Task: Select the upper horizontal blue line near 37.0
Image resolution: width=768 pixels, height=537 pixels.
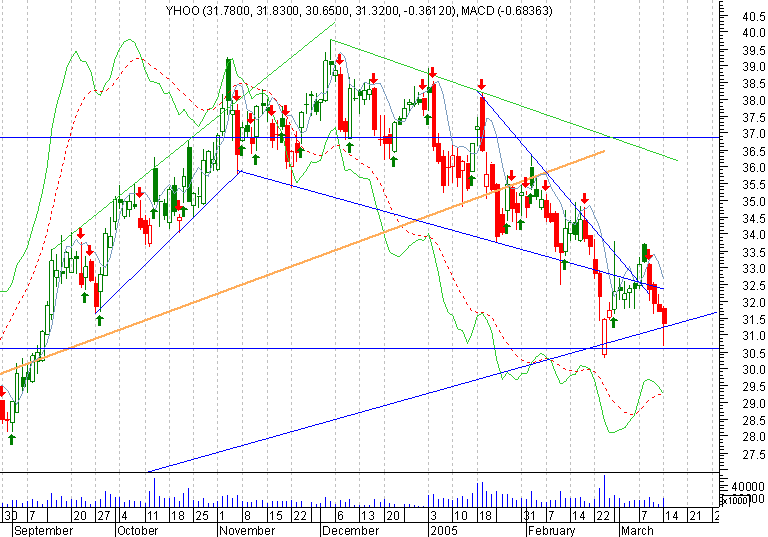Action: coord(360,138)
